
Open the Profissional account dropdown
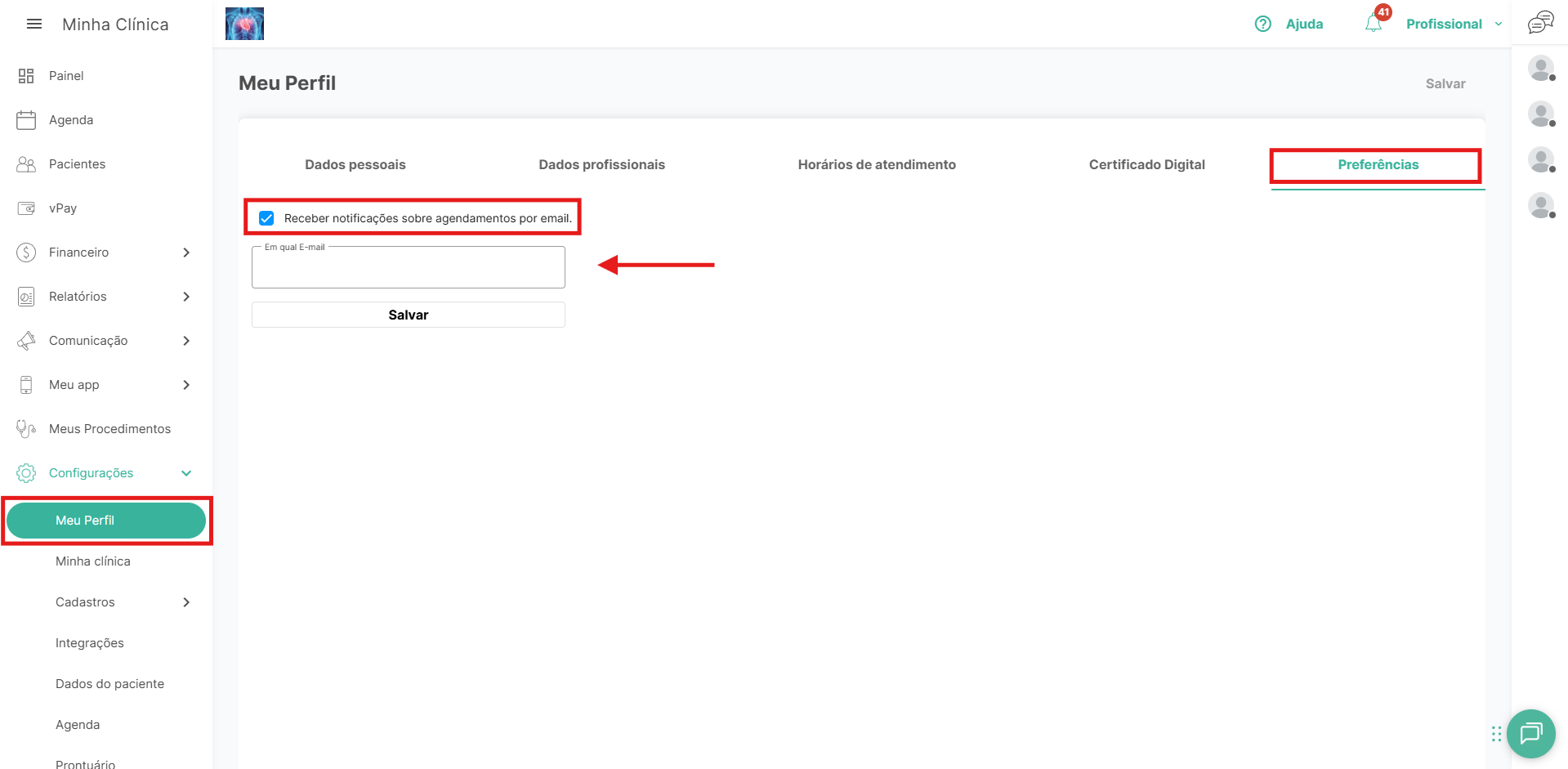coord(1453,25)
